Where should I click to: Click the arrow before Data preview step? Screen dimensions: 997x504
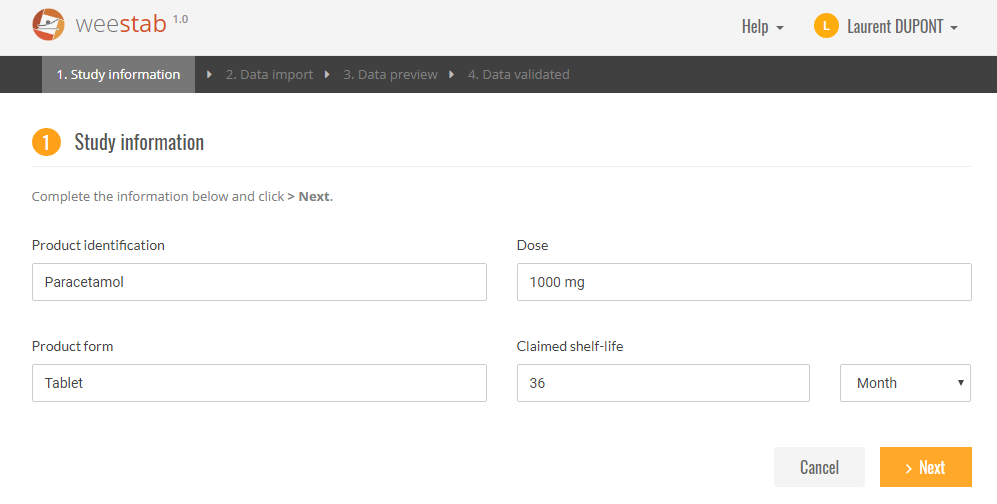[x=327, y=74]
